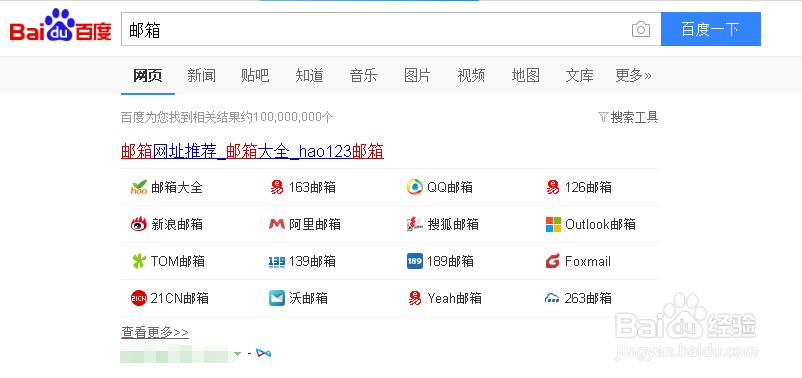Switch to the 文库 tab
The width and height of the screenshot is (802, 378).
click(x=580, y=76)
